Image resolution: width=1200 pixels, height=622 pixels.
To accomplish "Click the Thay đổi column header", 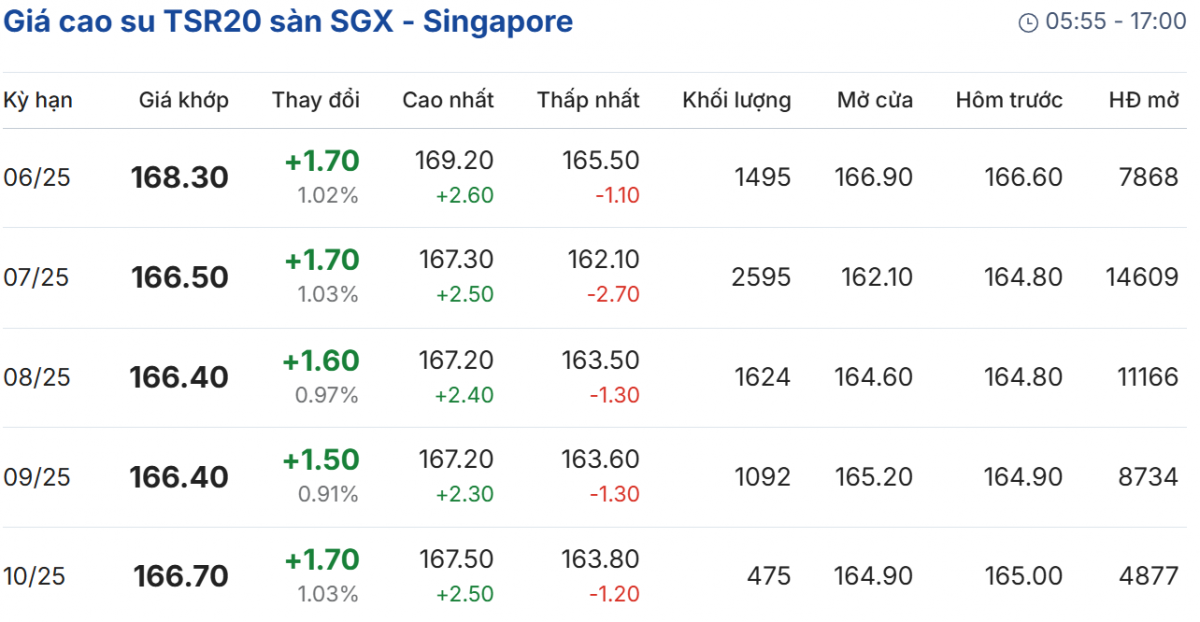I will [x=315, y=100].
